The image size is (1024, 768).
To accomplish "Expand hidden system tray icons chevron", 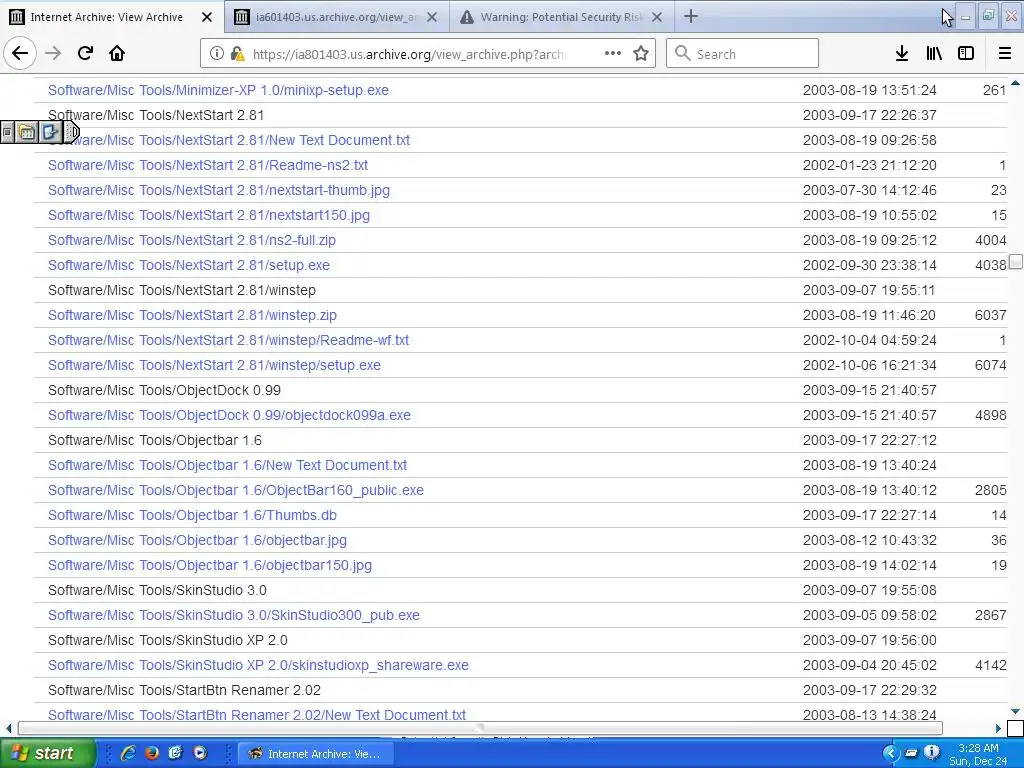I will 889,753.
